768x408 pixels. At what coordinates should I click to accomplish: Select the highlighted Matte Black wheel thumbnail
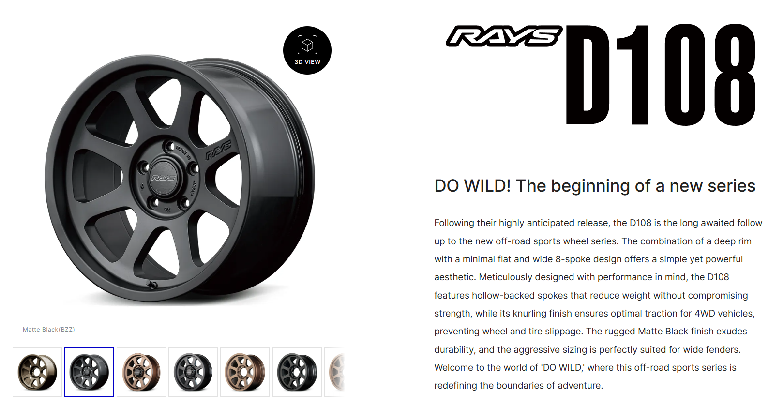click(89, 372)
